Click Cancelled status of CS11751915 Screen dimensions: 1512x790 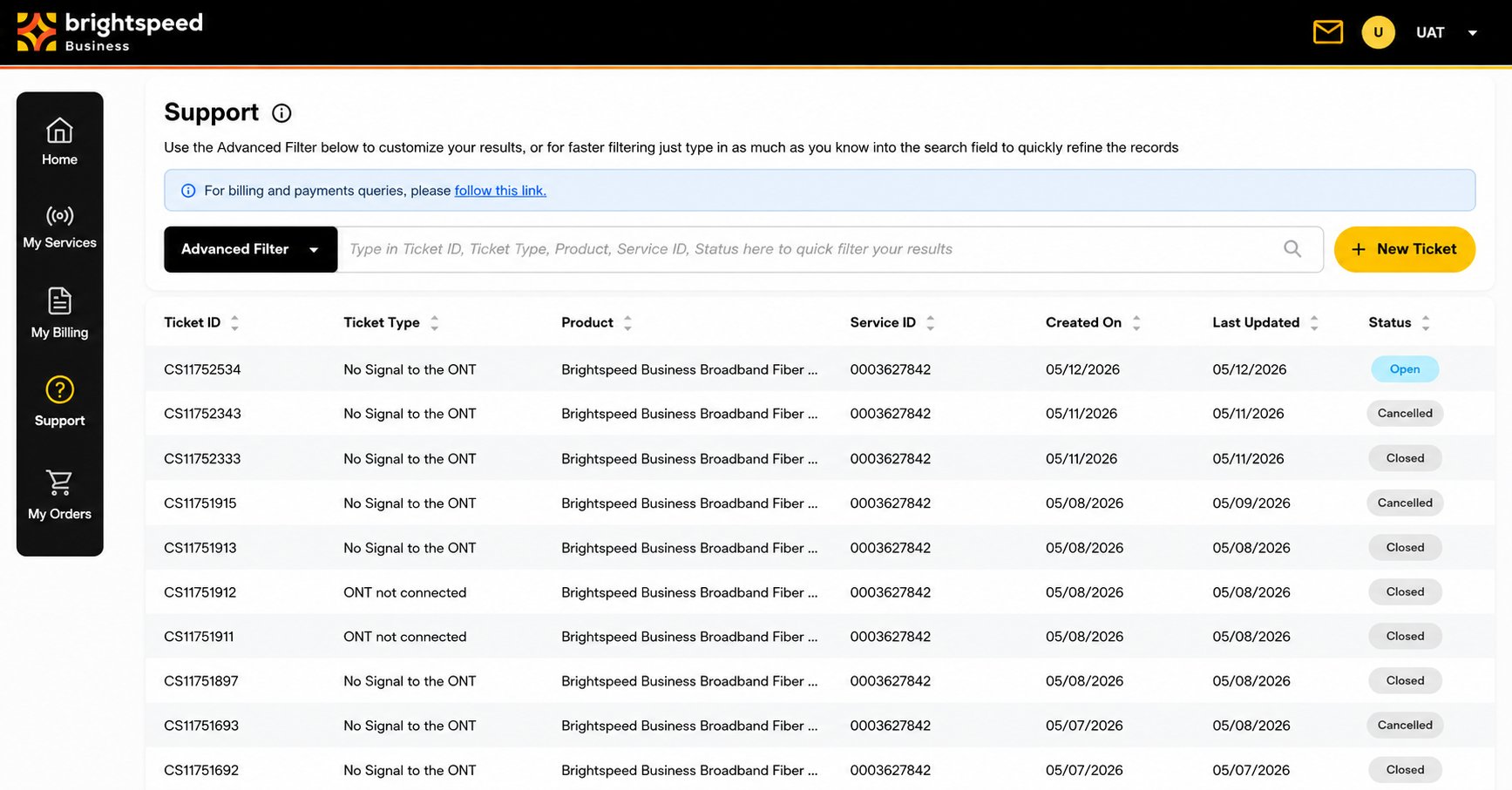[x=1404, y=503]
